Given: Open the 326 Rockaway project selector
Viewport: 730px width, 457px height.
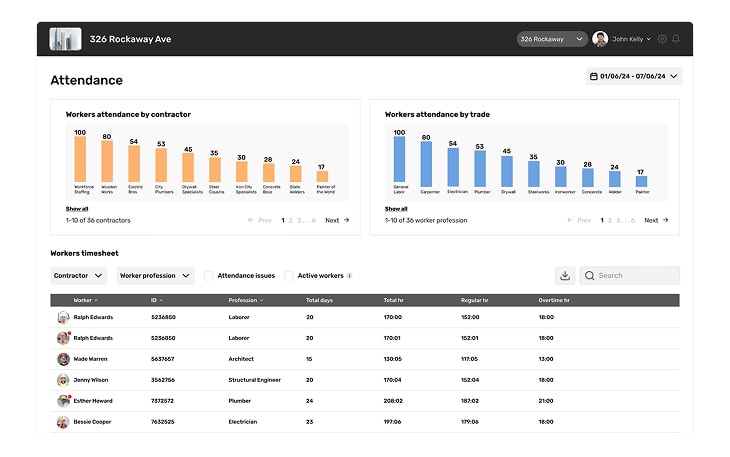Looking at the screenshot, I should pyautogui.click(x=551, y=39).
